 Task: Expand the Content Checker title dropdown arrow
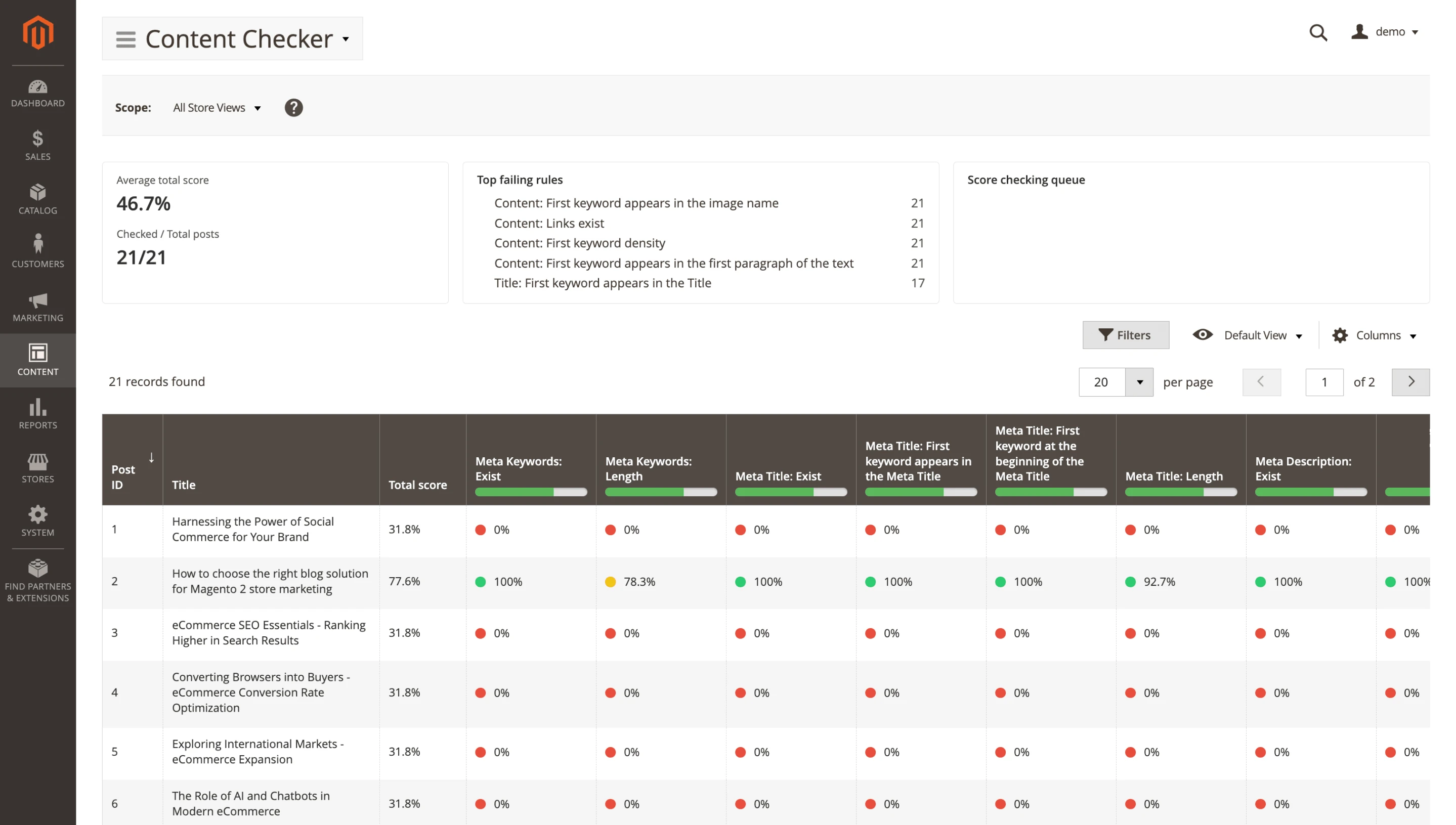tap(346, 39)
